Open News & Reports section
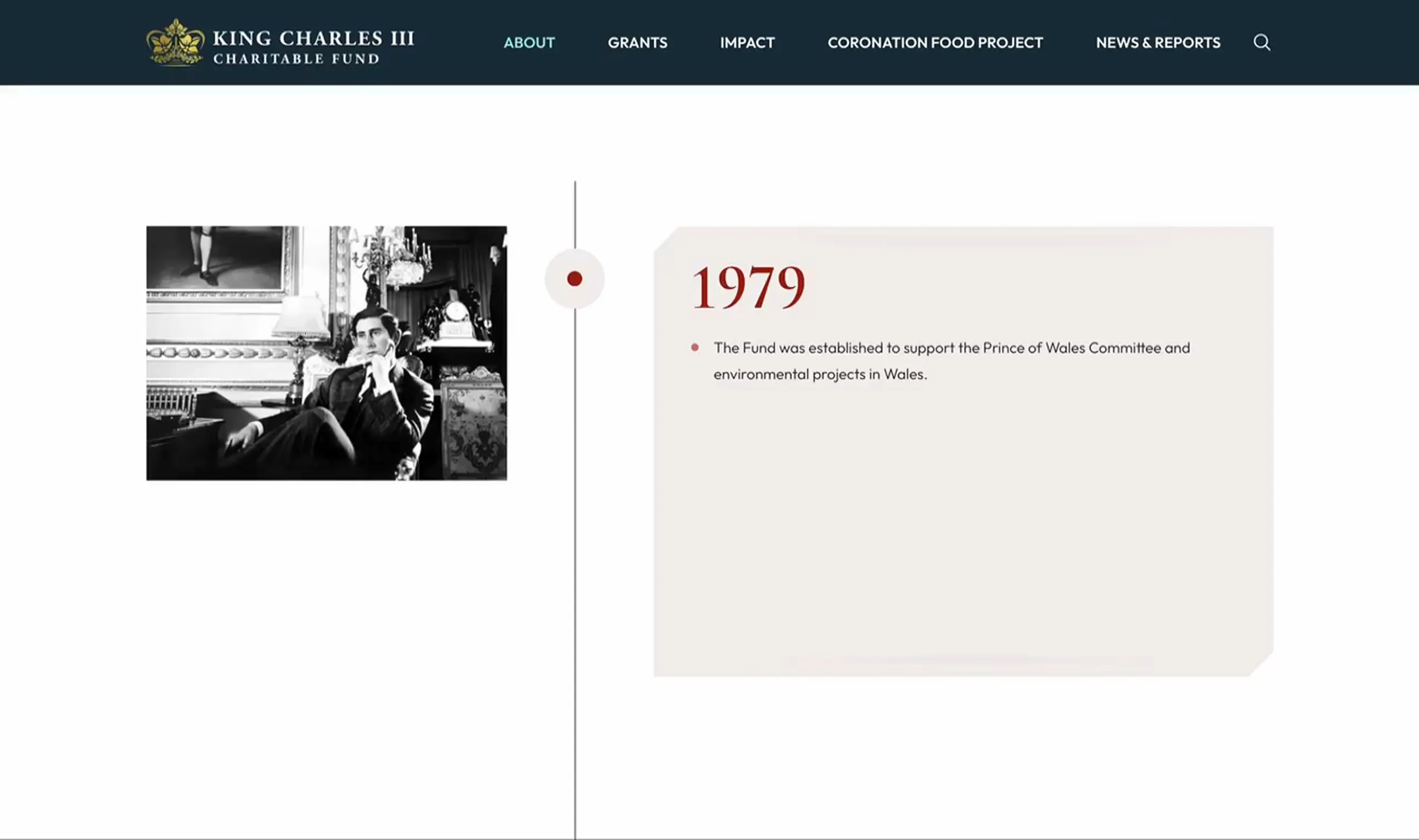The image size is (1419, 840). (x=1158, y=42)
